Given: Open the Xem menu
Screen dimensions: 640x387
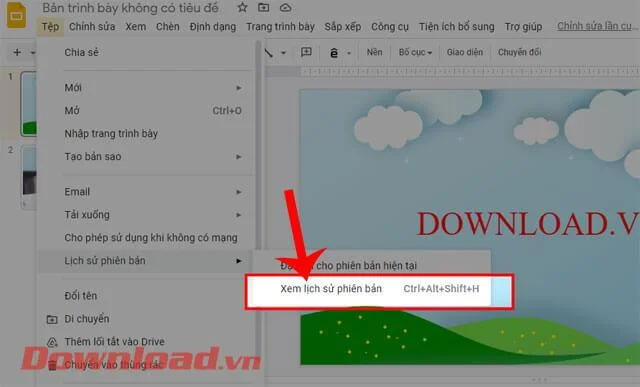Looking at the screenshot, I should [x=136, y=27].
